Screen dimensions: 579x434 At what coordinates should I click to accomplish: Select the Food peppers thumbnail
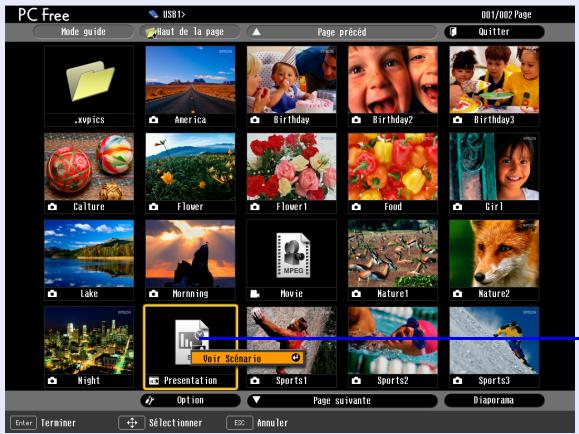[393, 167]
